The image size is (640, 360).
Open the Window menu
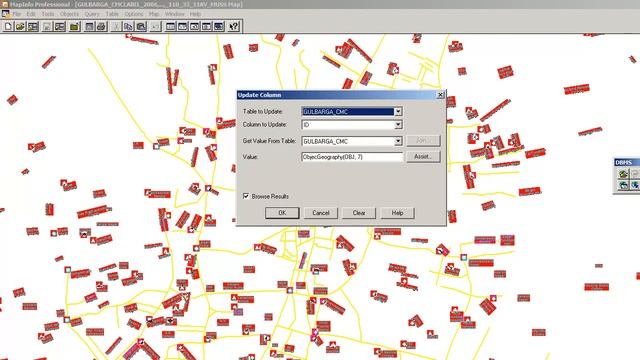[175, 14]
